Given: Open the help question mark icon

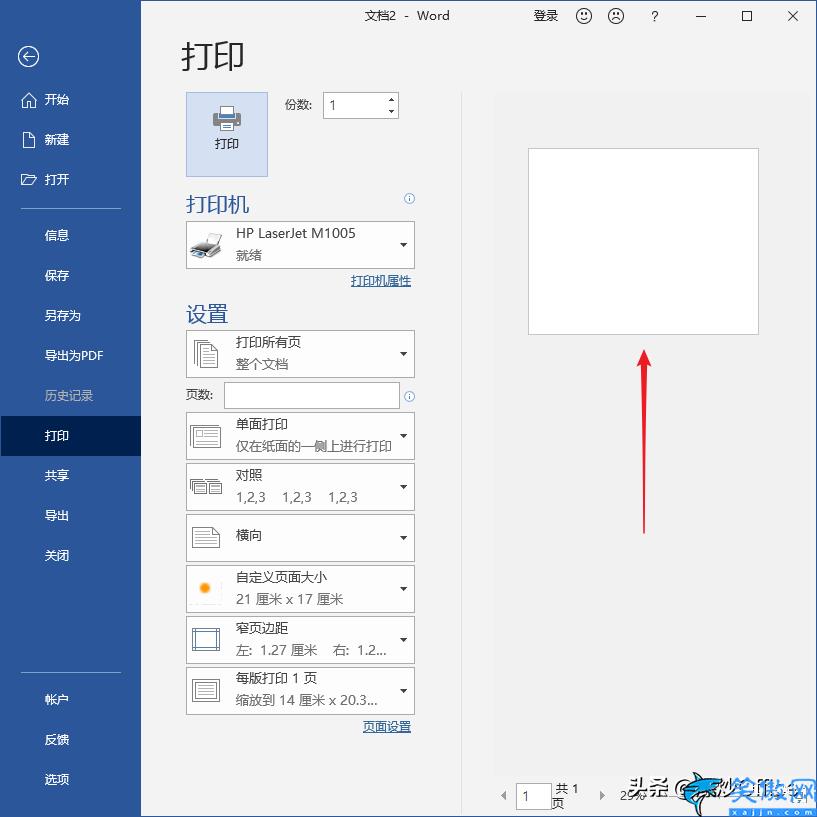Looking at the screenshot, I should point(654,16).
